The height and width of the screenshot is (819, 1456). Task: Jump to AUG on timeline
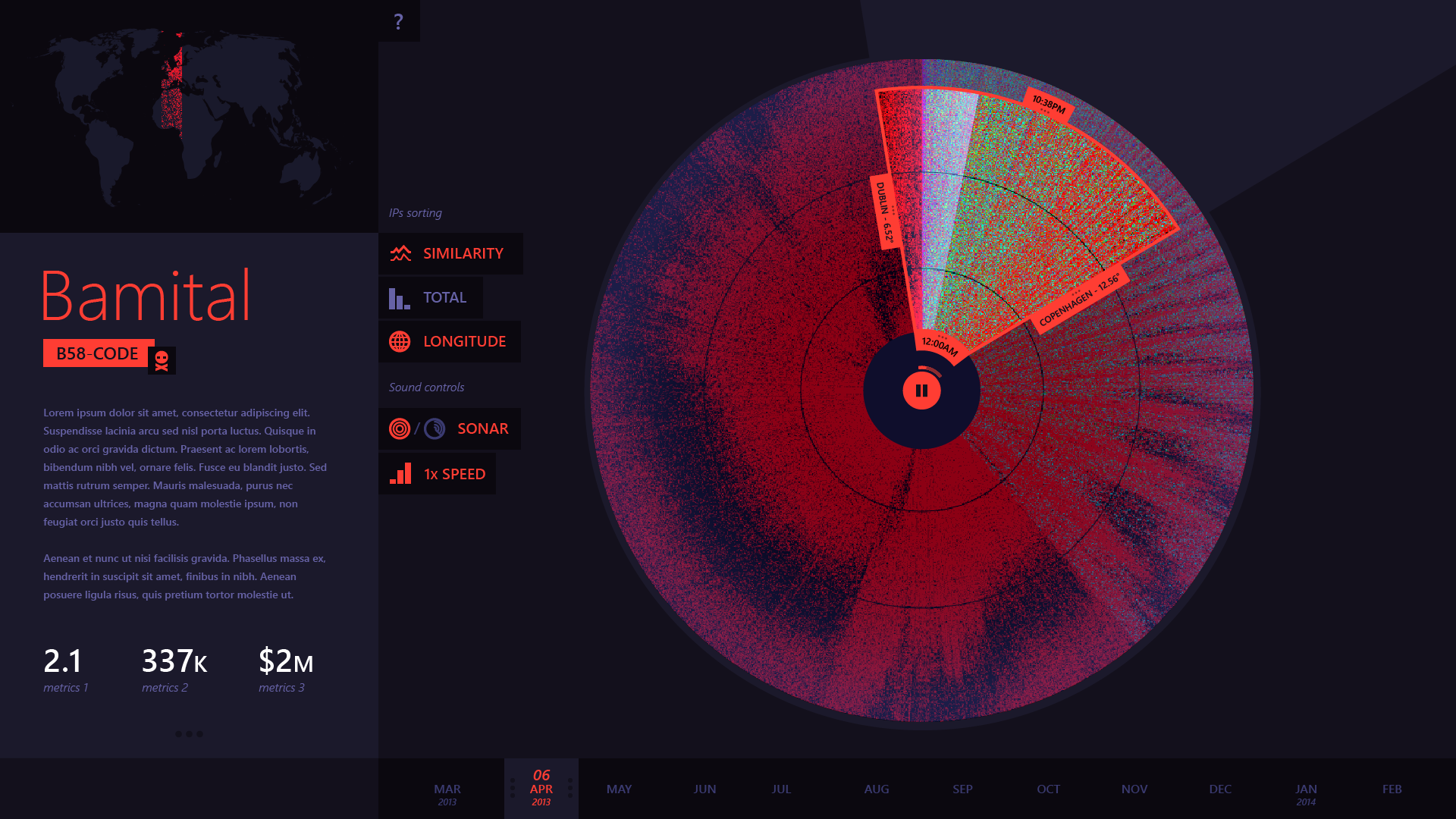point(876,789)
